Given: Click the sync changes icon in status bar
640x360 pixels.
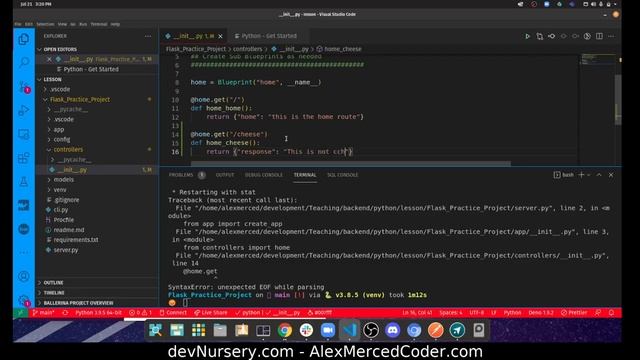Looking at the screenshot, I should (65, 313).
